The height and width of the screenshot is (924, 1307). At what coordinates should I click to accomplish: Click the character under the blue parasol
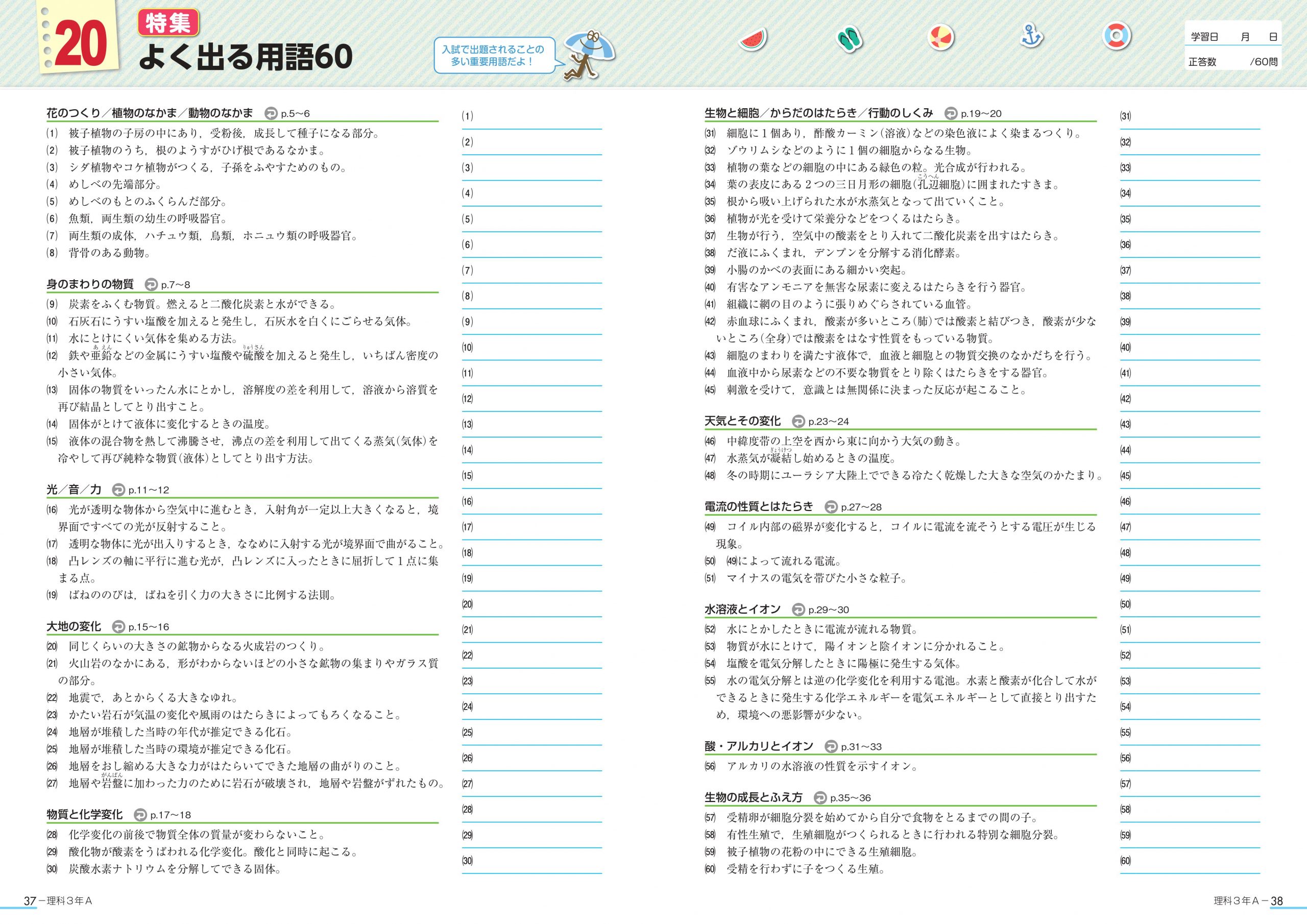coord(589,55)
